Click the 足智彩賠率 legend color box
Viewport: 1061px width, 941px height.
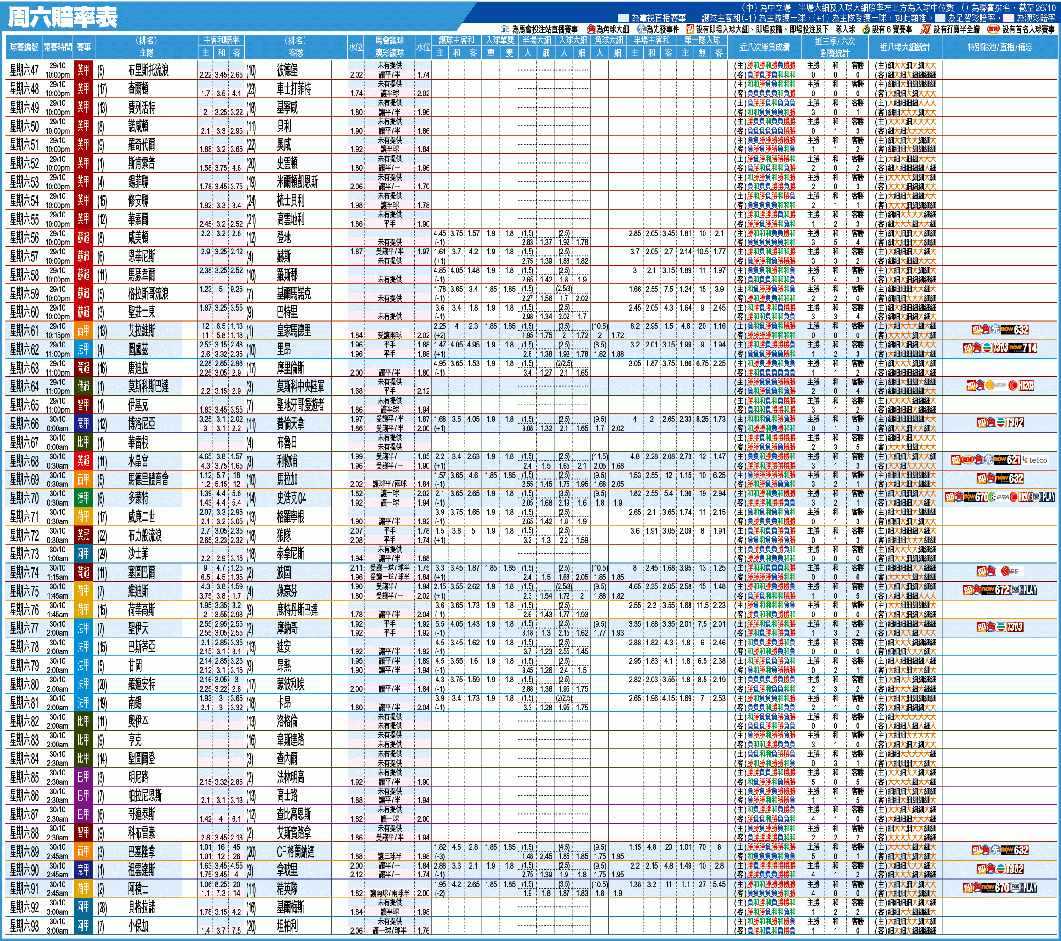click(939, 18)
